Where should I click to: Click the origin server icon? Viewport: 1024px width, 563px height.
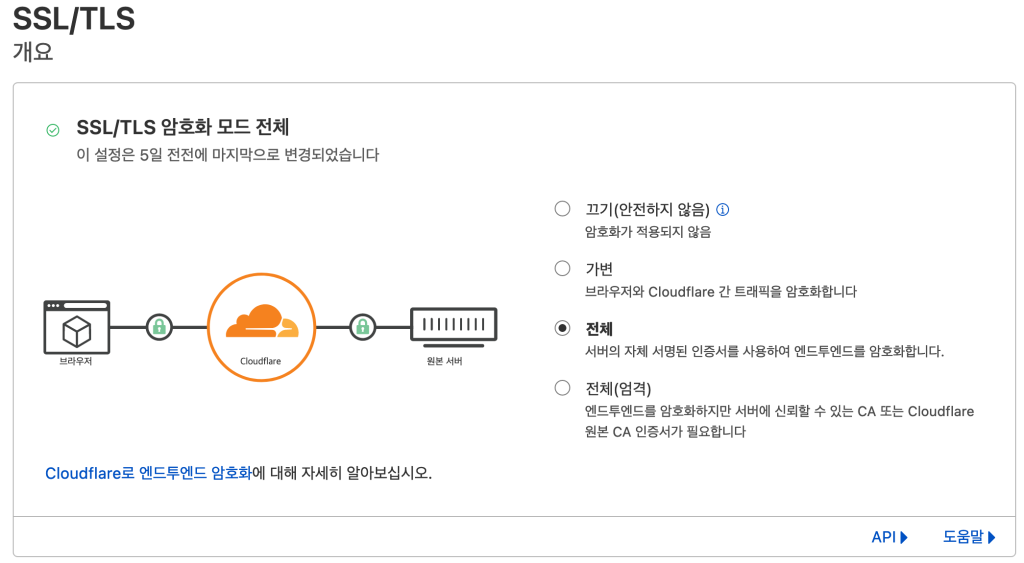[x=453, y=327]
